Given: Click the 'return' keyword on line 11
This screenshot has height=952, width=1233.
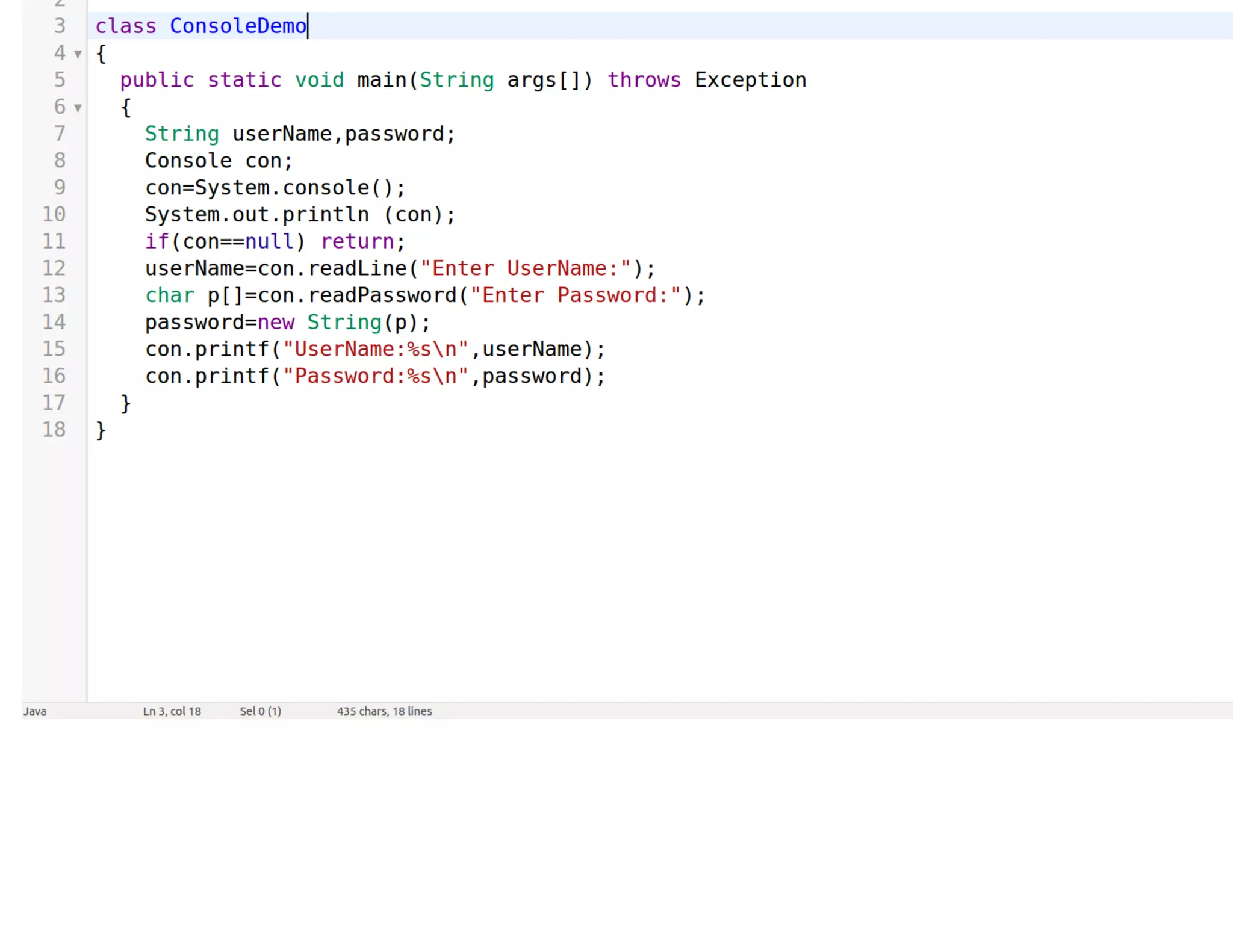Looking at the screenshot, I should tap(357, 241).
